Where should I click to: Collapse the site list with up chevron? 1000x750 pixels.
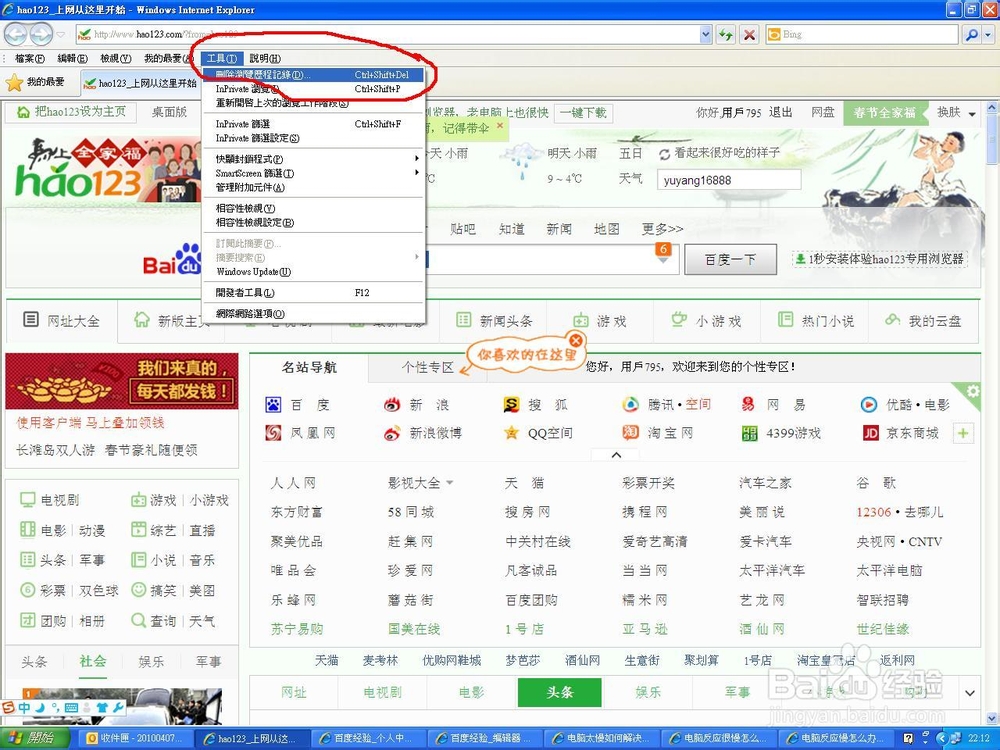click(x=616, y=455)
